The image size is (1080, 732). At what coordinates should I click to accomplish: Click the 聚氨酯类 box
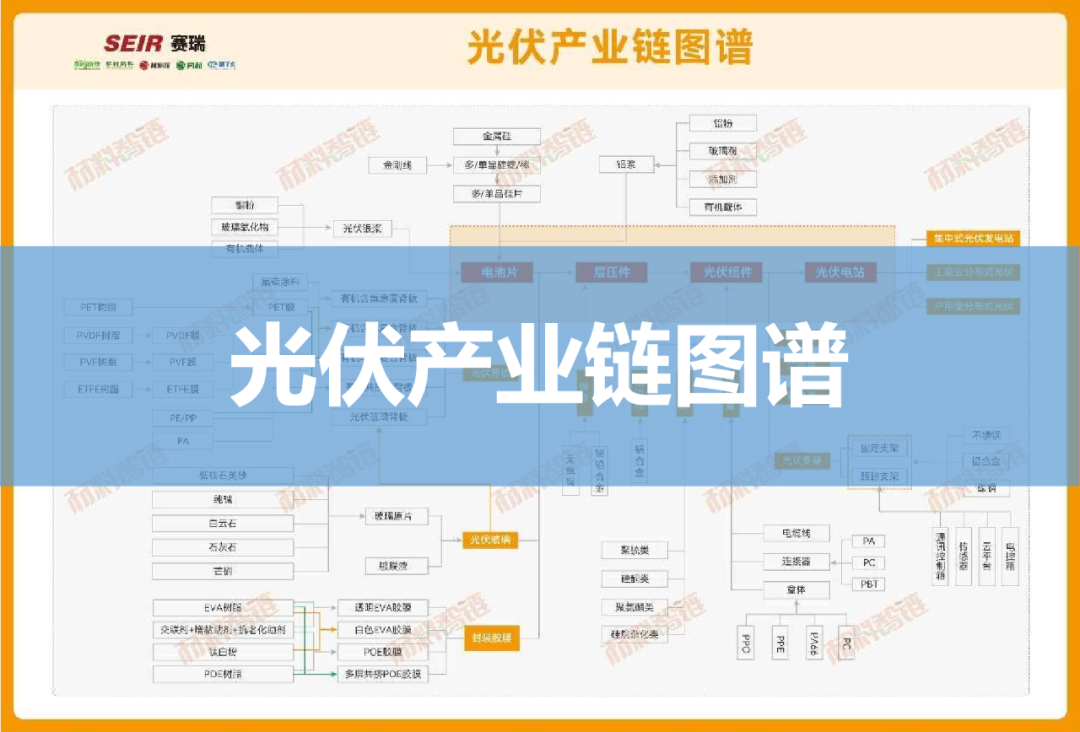coord(634,607)
